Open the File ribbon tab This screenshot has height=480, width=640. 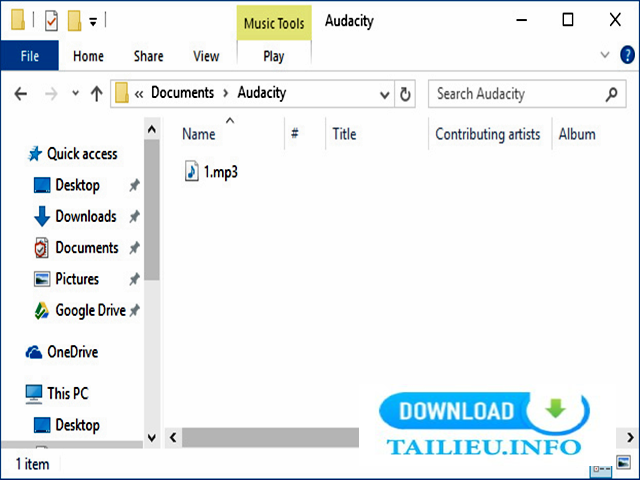tap(30, 56)
